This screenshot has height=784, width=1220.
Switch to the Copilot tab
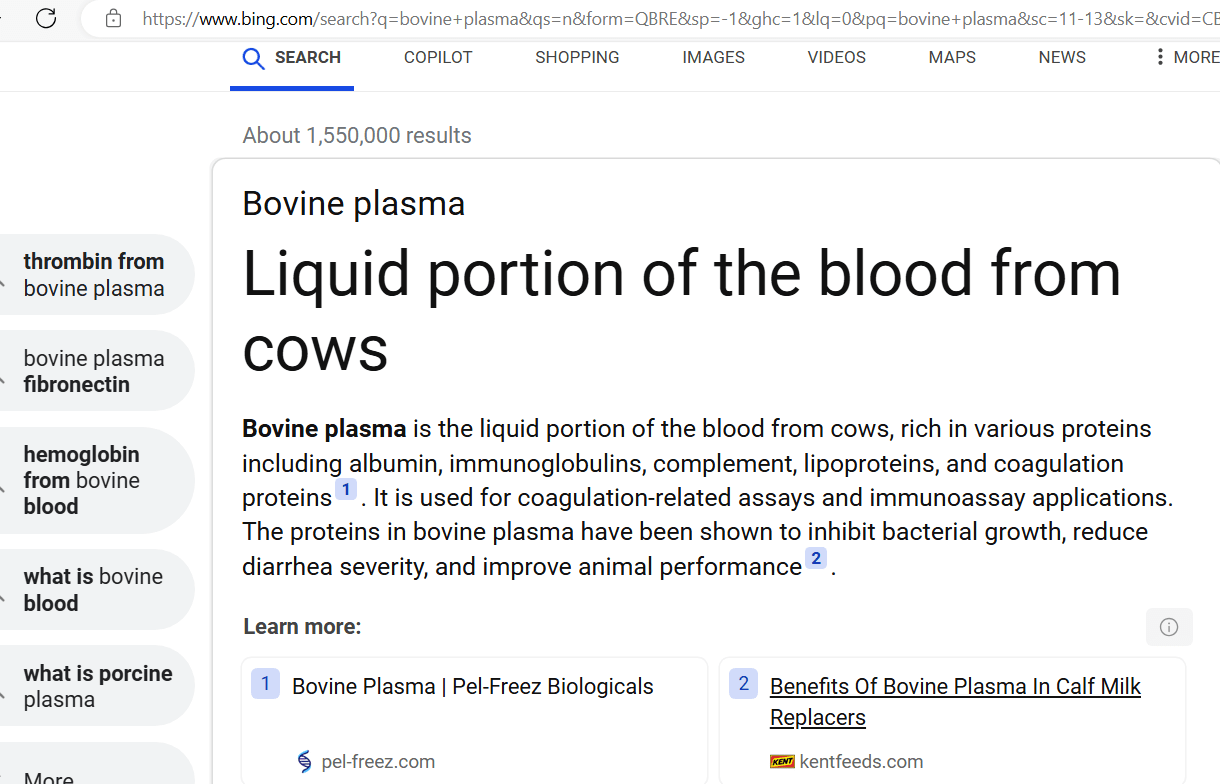pyautogui.click(x=438, y=57)
